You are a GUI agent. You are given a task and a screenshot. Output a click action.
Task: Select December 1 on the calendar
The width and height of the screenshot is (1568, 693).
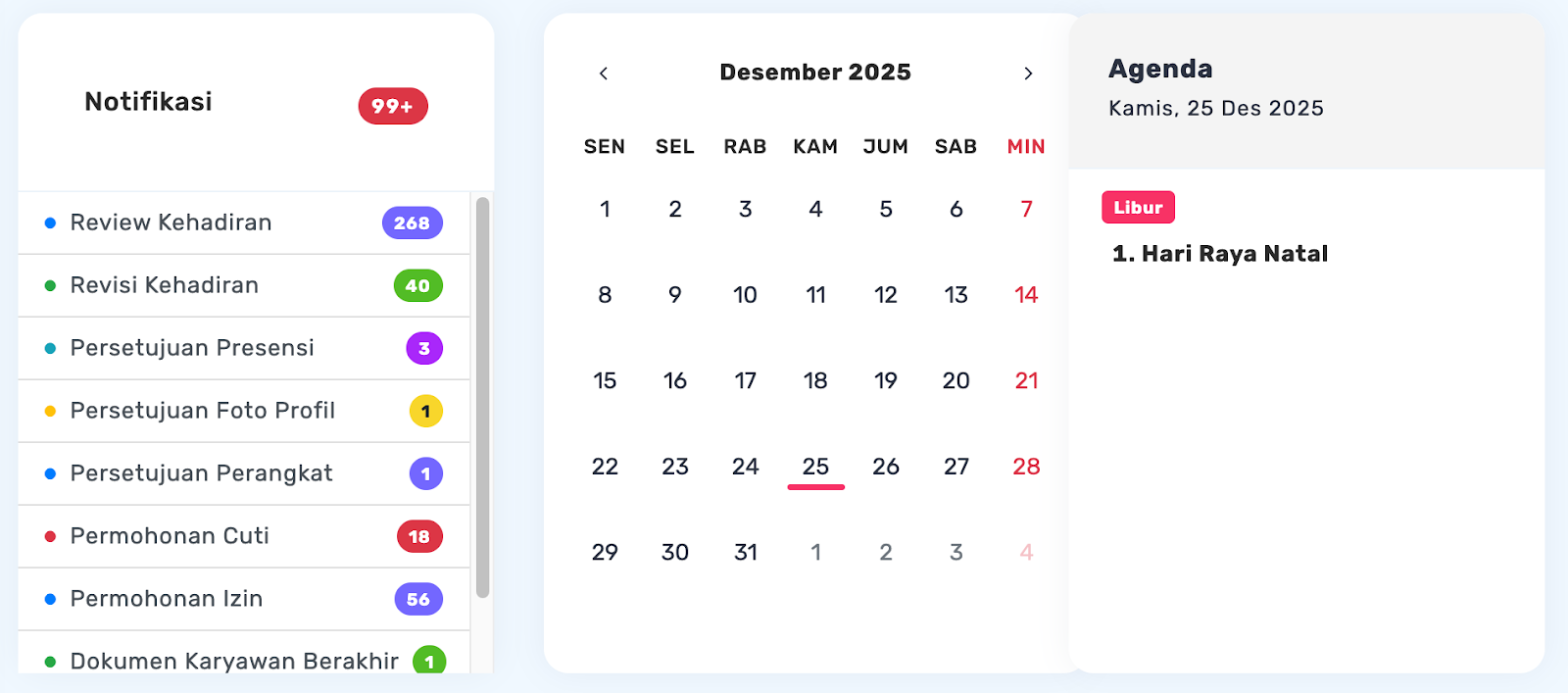pyautogui.click(x=605, y=210)
